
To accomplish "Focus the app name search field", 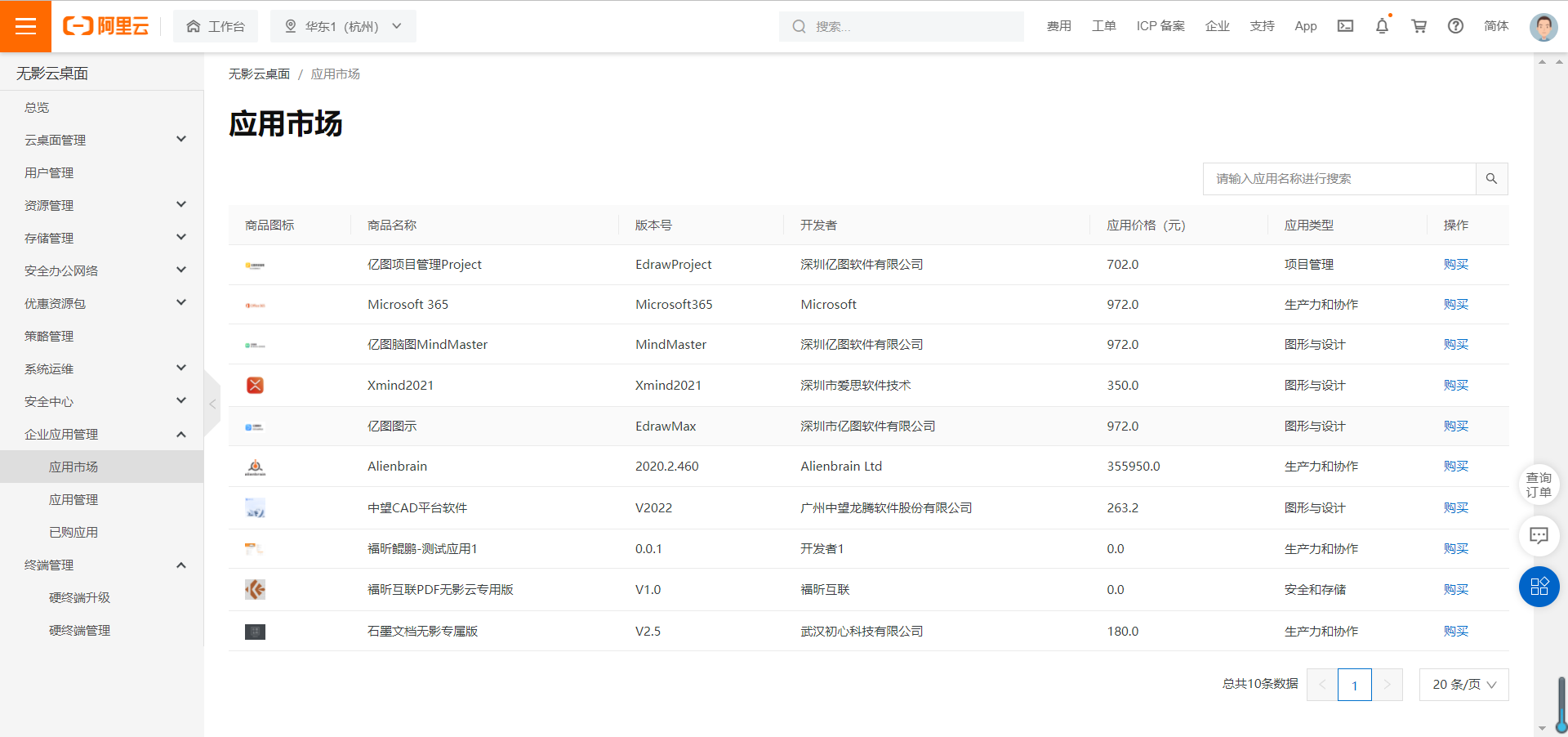I will [x=1339, y=179].
